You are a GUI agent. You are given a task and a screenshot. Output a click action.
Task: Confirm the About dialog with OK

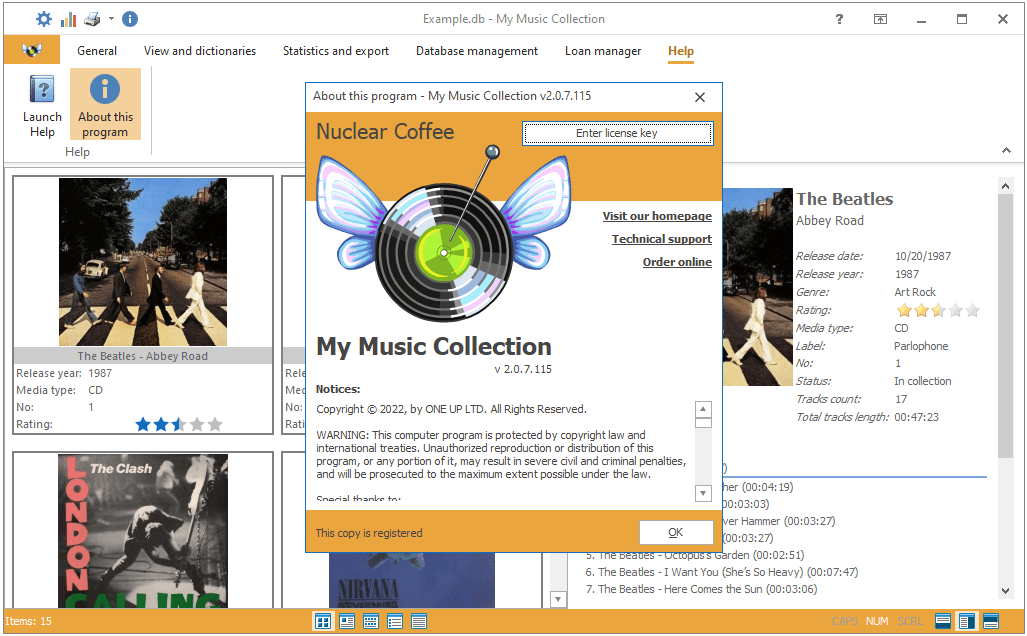click(x=675, y=533)
